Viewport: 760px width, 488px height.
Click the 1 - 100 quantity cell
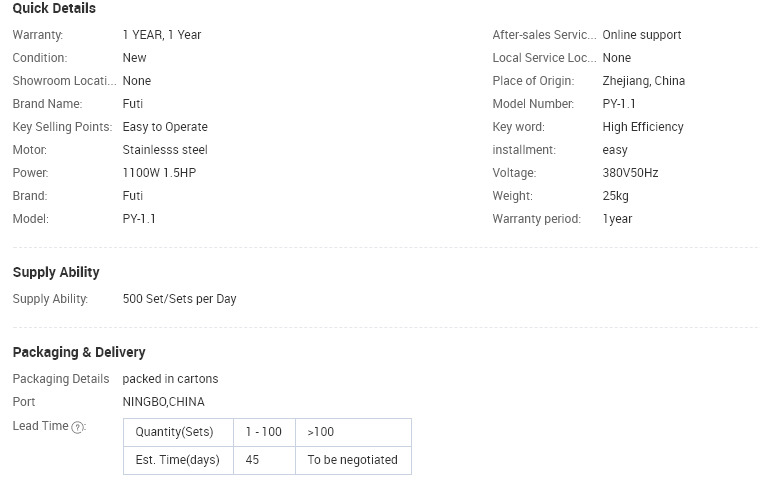pos(264,432)
